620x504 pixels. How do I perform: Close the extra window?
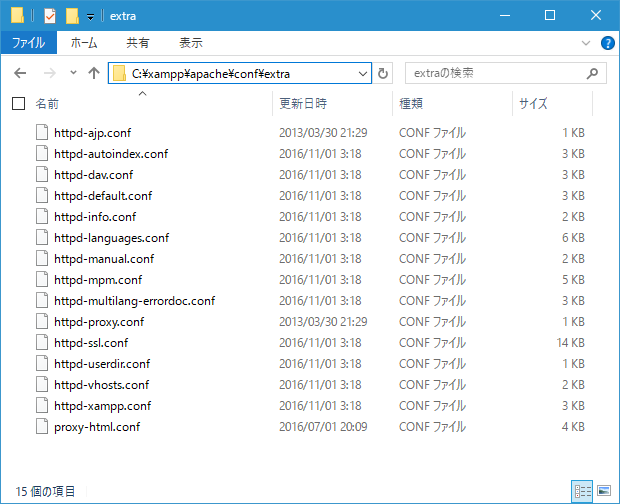click(x=596, y=15)
